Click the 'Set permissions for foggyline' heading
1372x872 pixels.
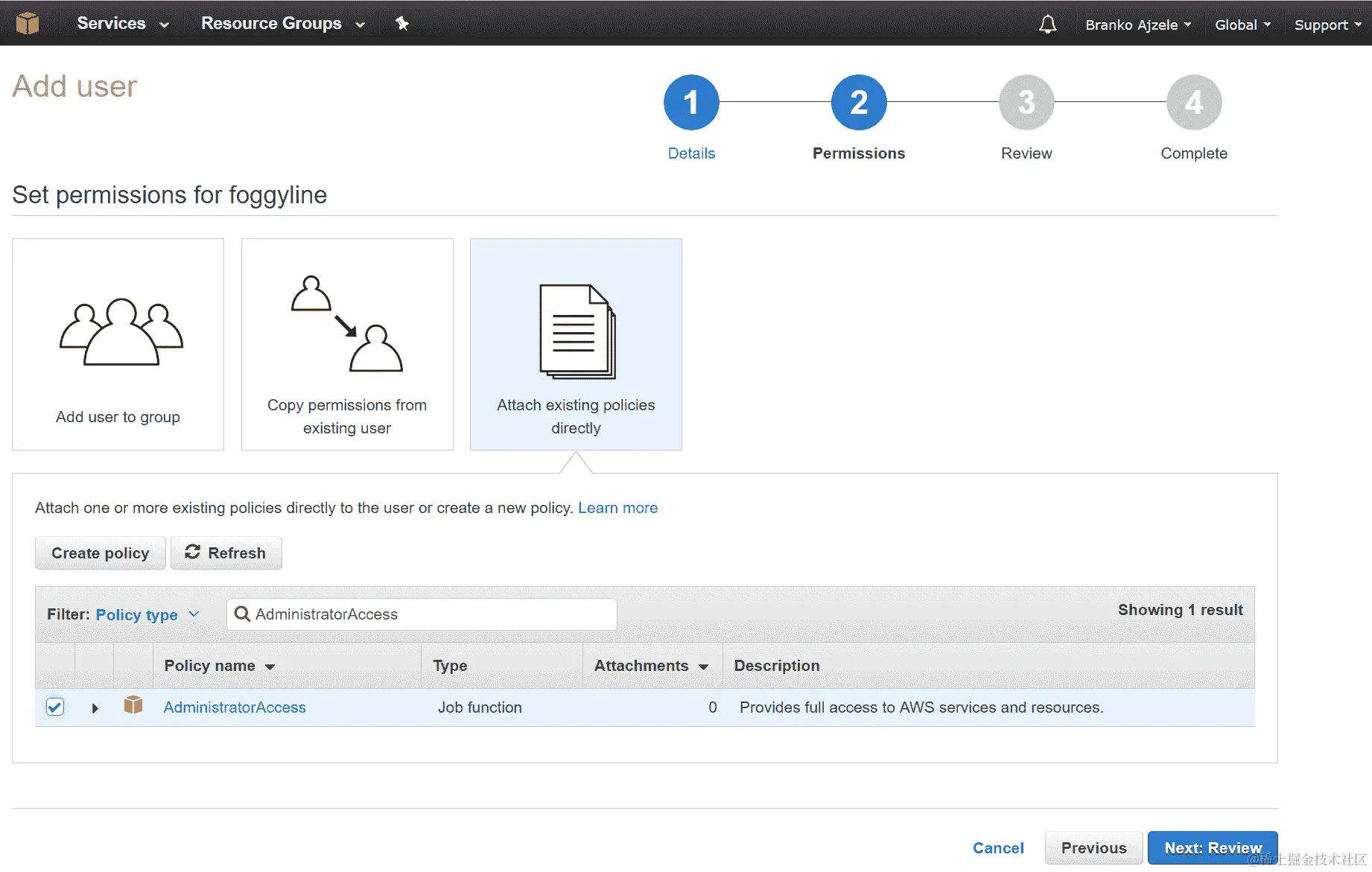[x=170, y=195]
